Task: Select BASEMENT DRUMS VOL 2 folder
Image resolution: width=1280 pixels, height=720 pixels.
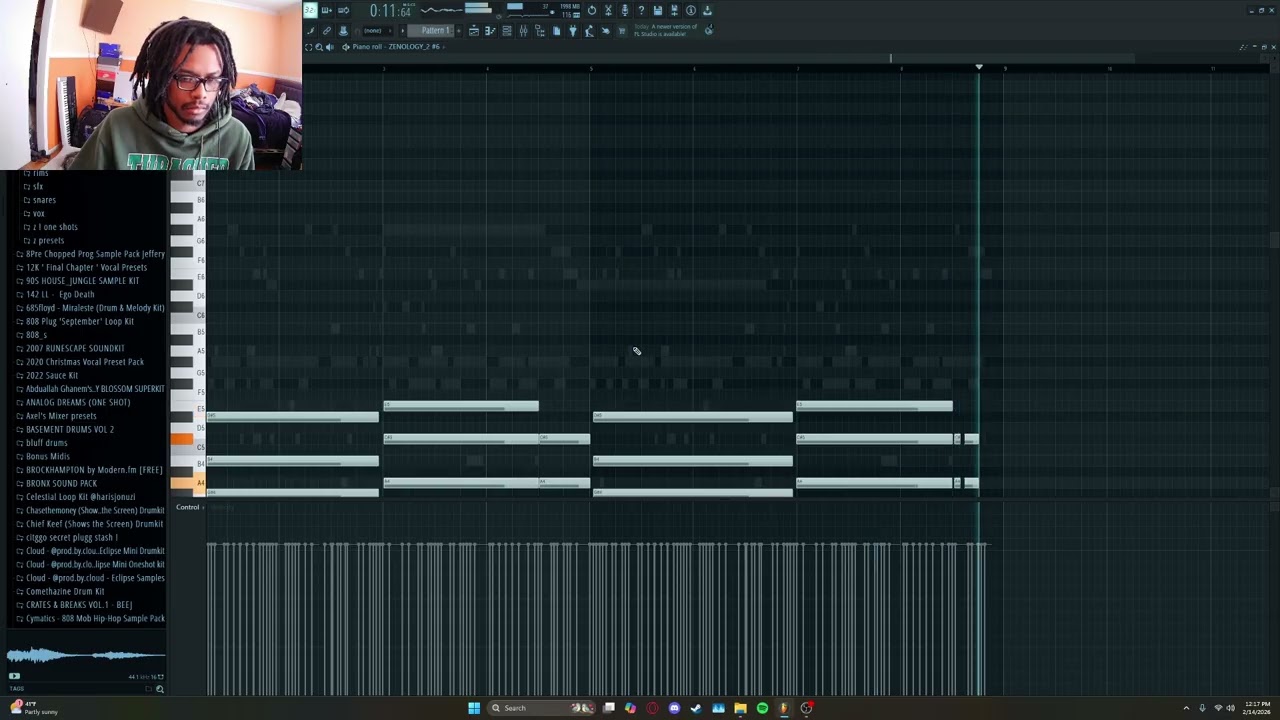Action: 70,429
